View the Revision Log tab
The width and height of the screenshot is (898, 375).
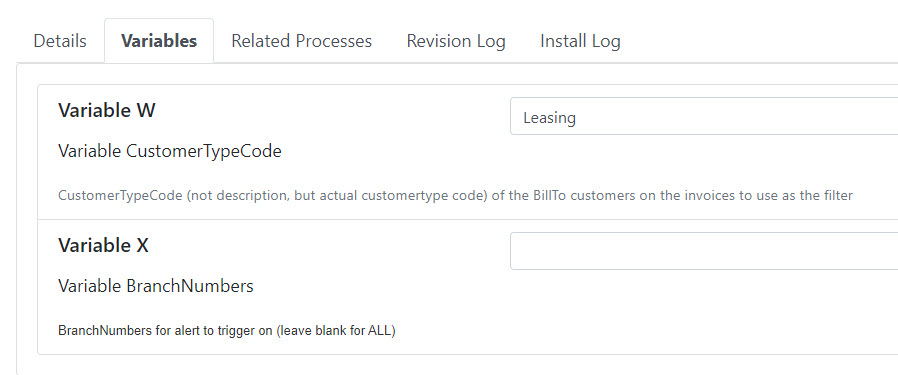click(x=456, y=41)
